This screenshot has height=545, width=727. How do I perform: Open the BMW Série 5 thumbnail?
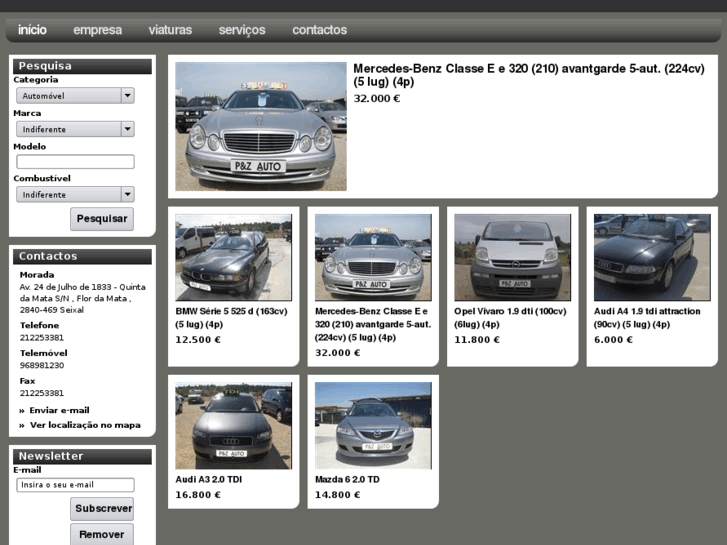pyautogui.click(x=234, y=257)
